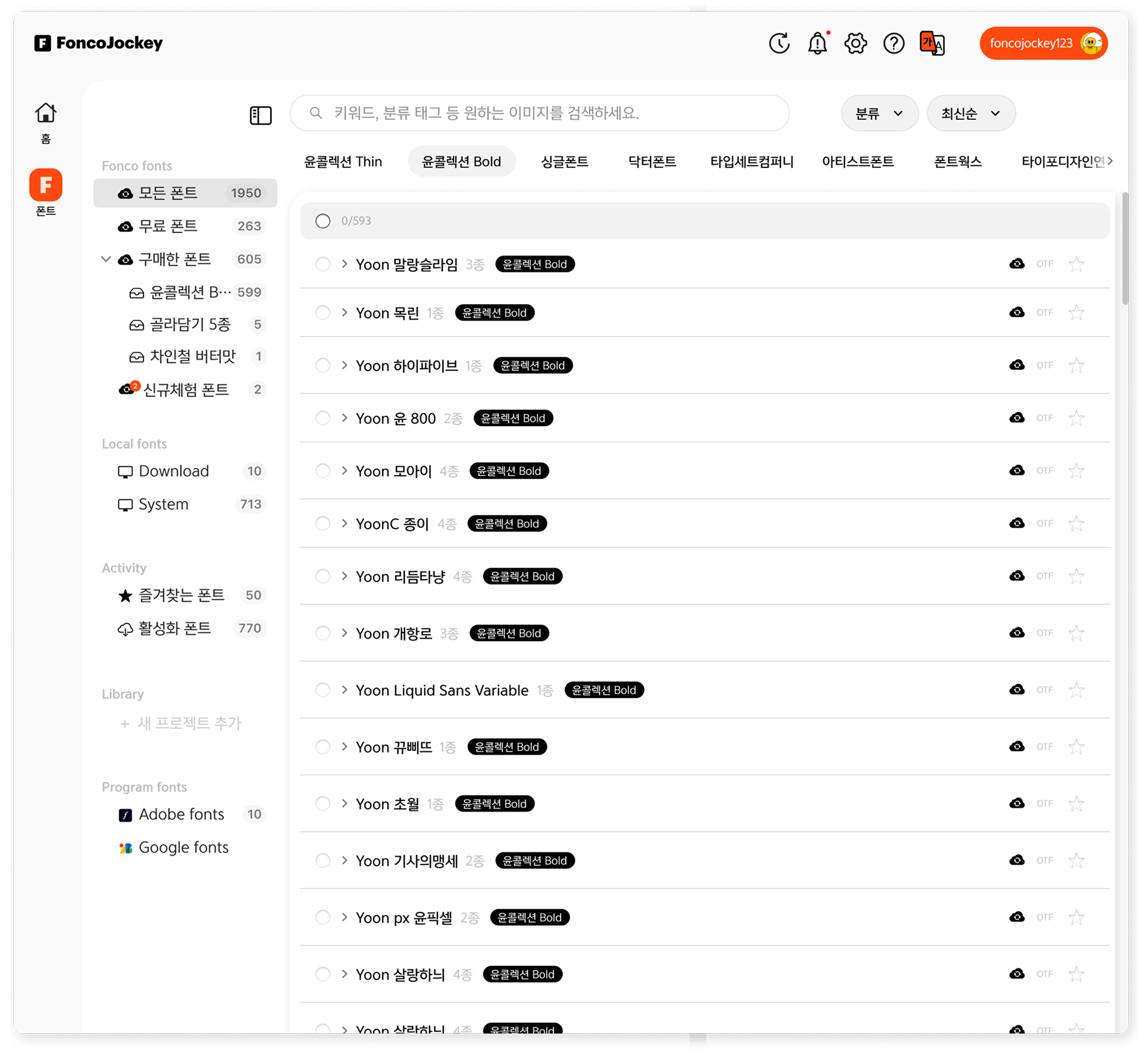Toggle select-all circle next to 0/593
Image resolution: width=1148 pixels, height=1054 pixels.
pyautogui.click(x=322, y=221)
